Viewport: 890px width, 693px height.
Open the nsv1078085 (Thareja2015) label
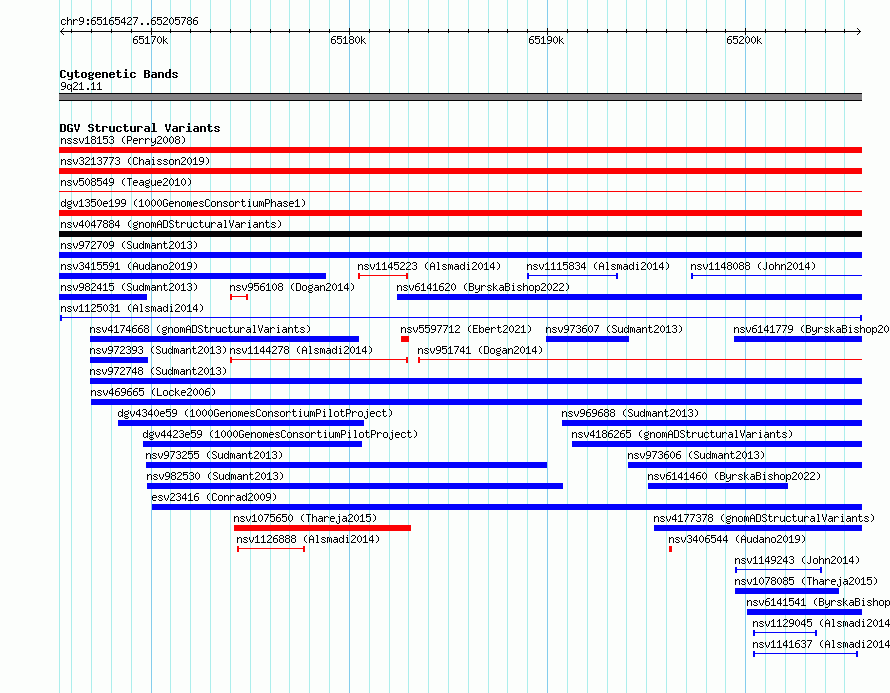point(806,581)
